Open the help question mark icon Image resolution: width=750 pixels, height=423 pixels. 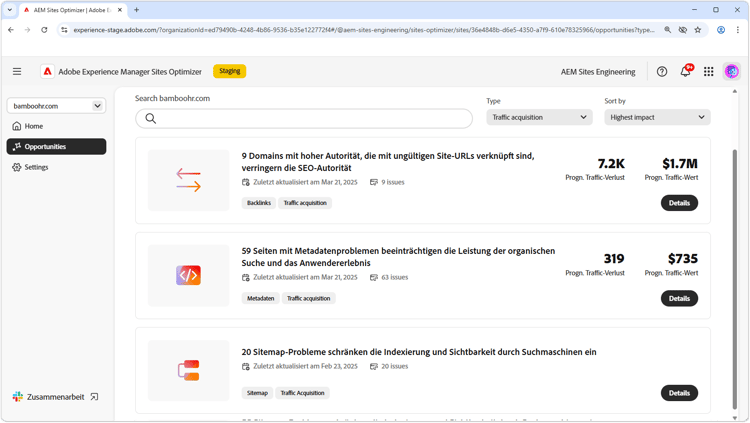(662, 72)
